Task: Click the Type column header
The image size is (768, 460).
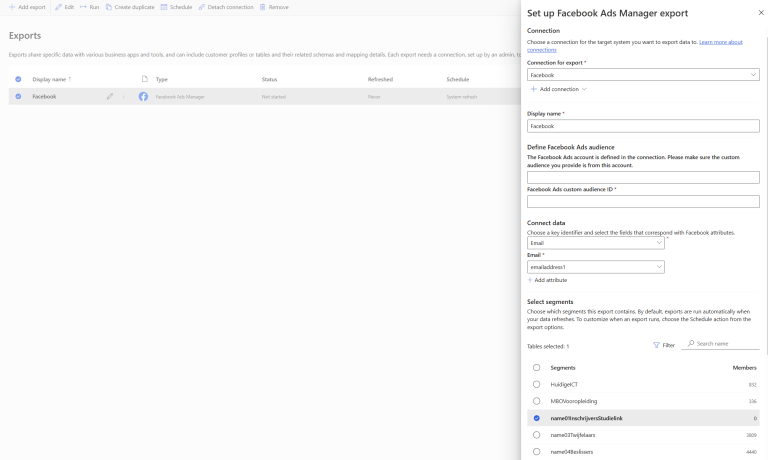Action: tap(162, 79)
